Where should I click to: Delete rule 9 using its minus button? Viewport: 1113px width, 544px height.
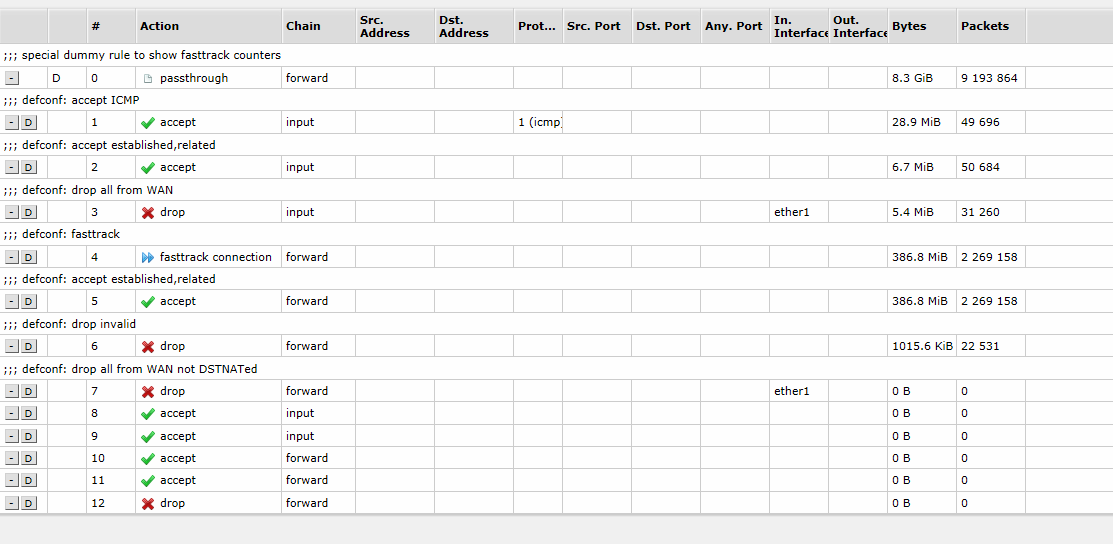pos(11,436)
